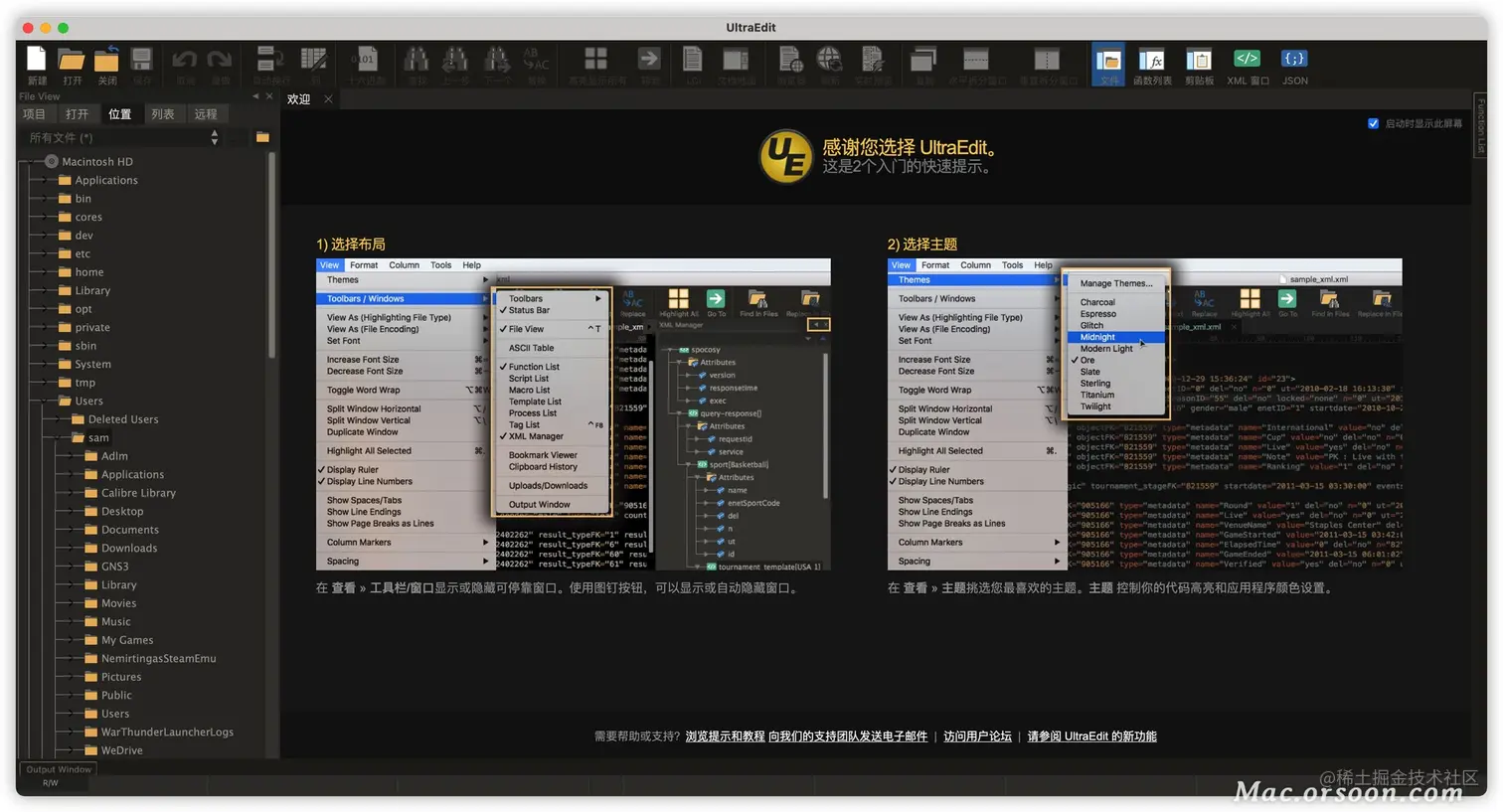Select the 欢迎 document tab
This screenshot has height=812, width=1503.
[x=299, y=99]
